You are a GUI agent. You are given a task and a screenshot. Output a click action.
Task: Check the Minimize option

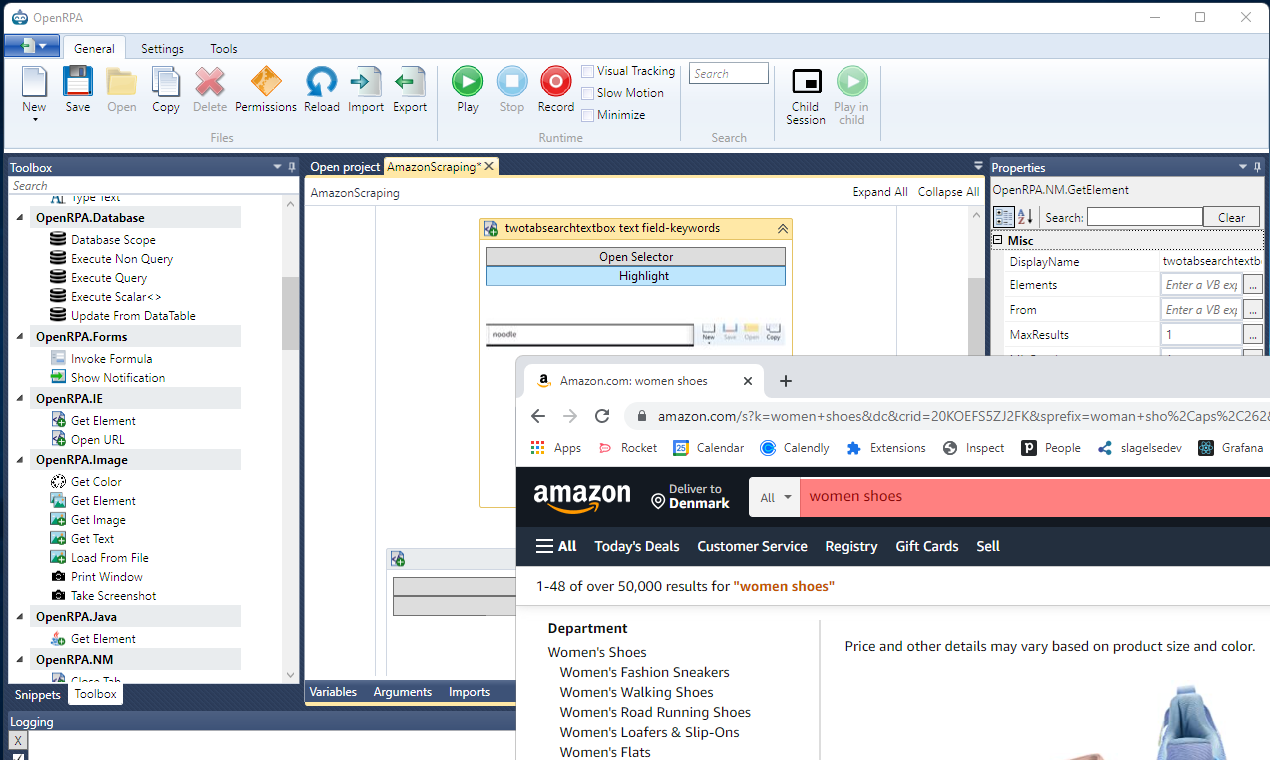tap(587, 115)
